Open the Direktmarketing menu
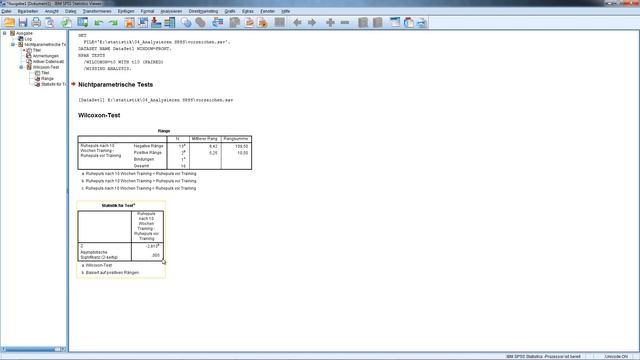Viewport: 640px width, 360px height. click(203, 11)
